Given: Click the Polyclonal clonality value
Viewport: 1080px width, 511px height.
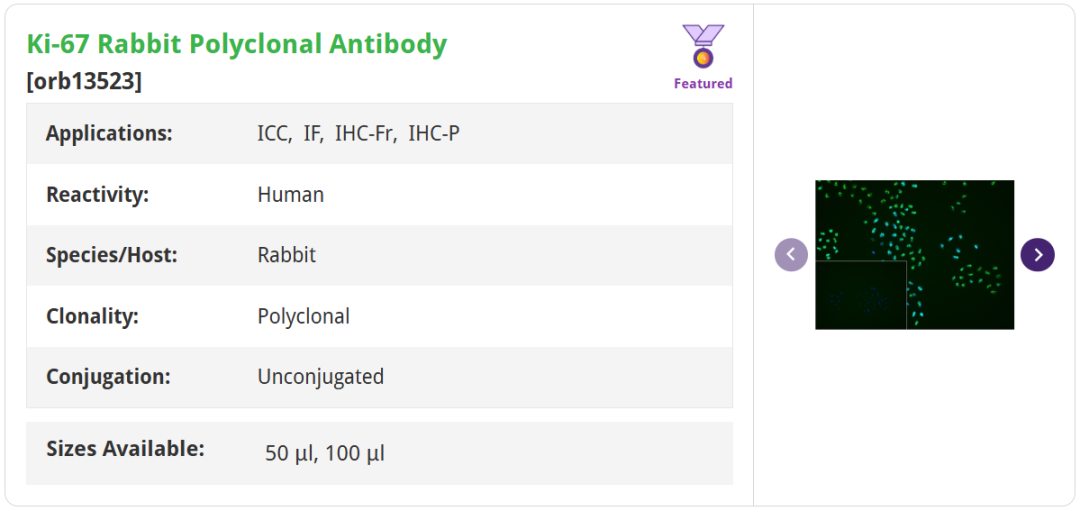Looking at the screenshot, I should [304, 316].
